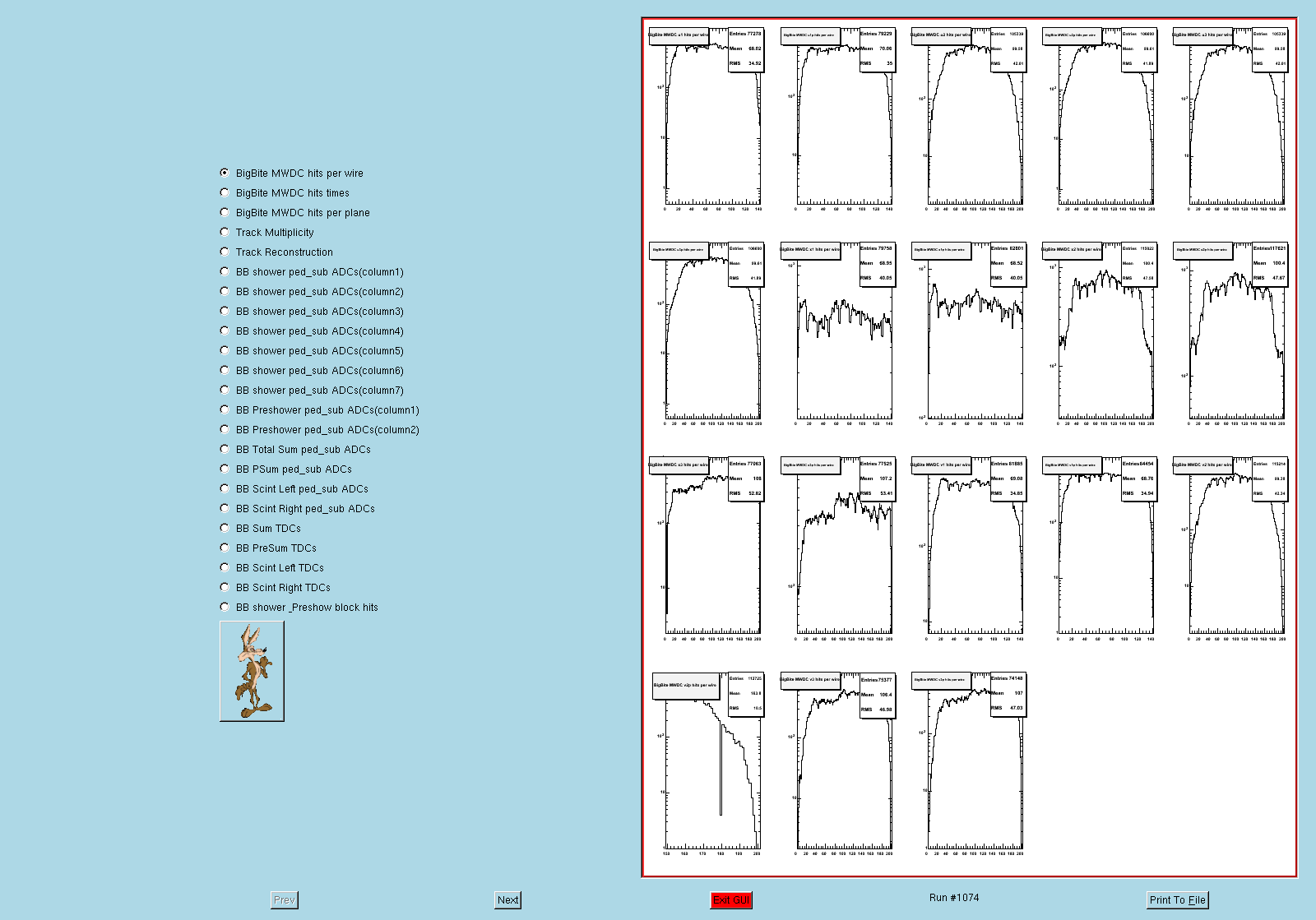Click the Run #1074 label

pyautogui.click(x=954, y=898)
